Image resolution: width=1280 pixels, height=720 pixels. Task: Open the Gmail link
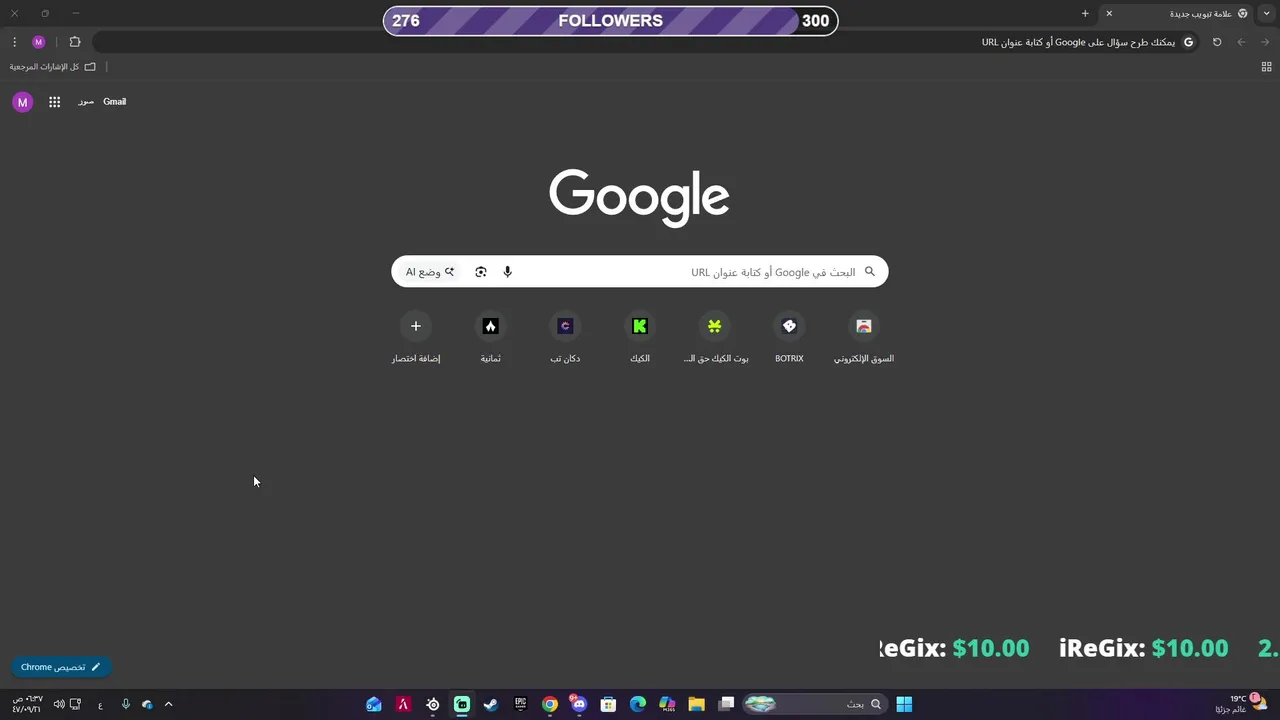point(114,102)
